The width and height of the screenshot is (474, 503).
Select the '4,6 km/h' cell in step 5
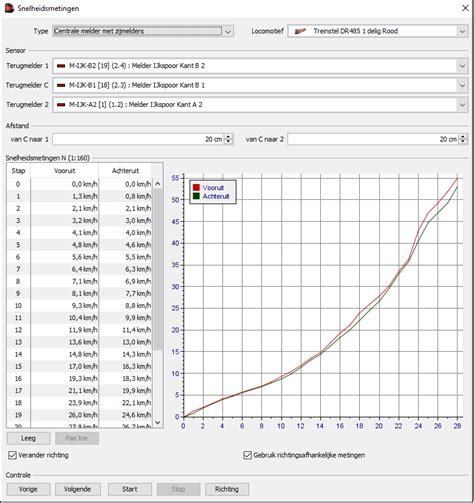click(125, 245)
